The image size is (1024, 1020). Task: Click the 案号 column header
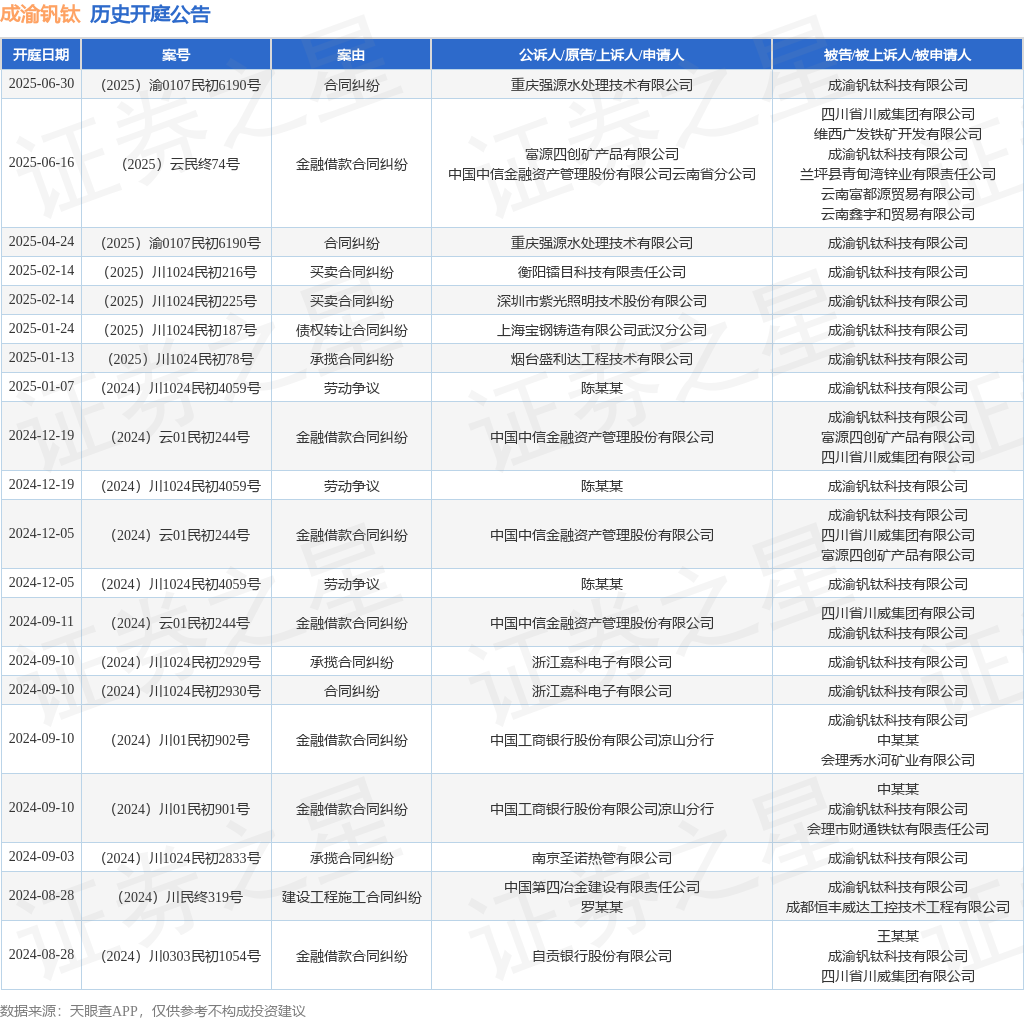click(176, 55)
